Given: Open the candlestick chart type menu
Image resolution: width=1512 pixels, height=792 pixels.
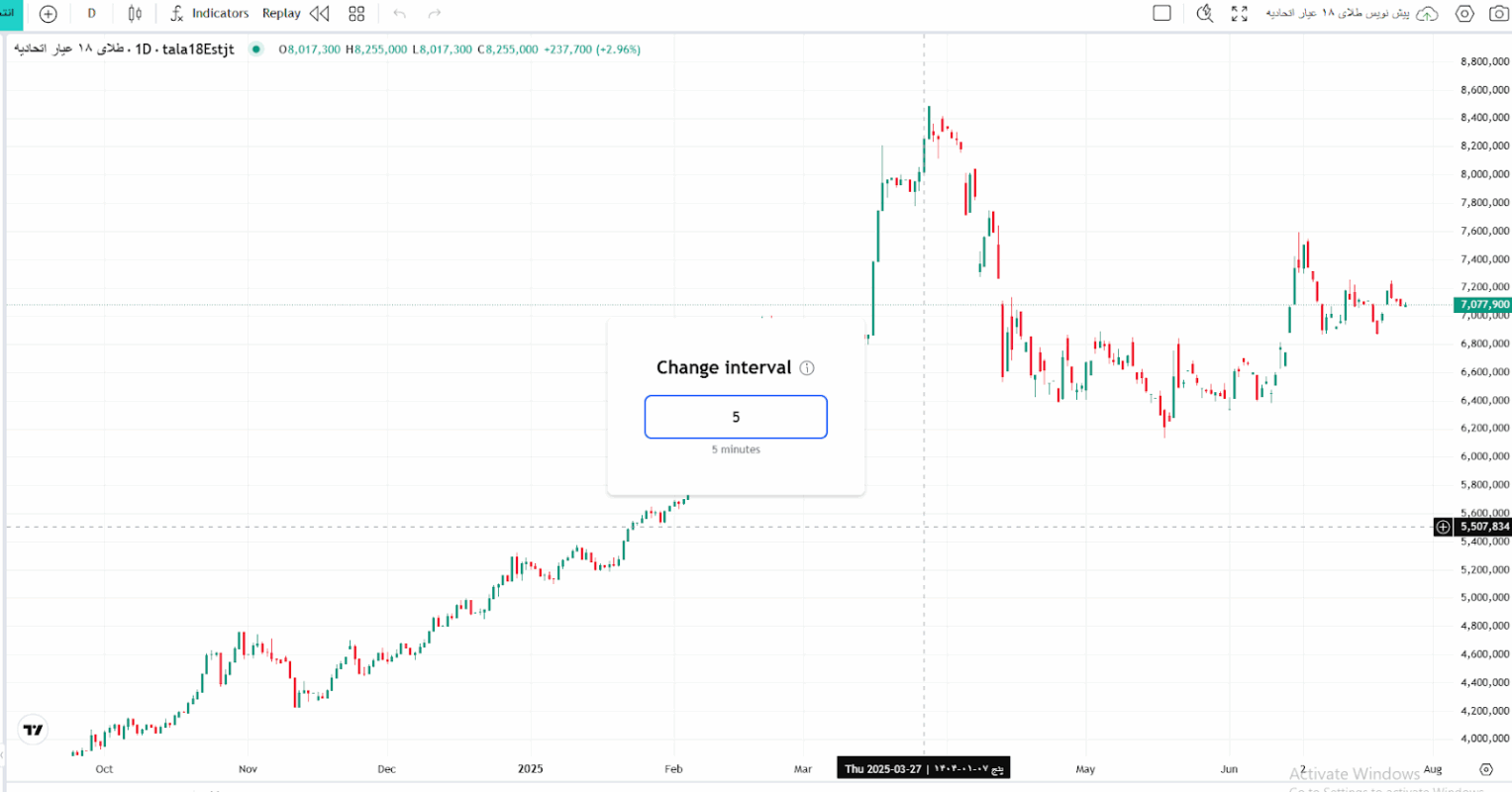Looking at the screenshot, I should click(135, 14).
